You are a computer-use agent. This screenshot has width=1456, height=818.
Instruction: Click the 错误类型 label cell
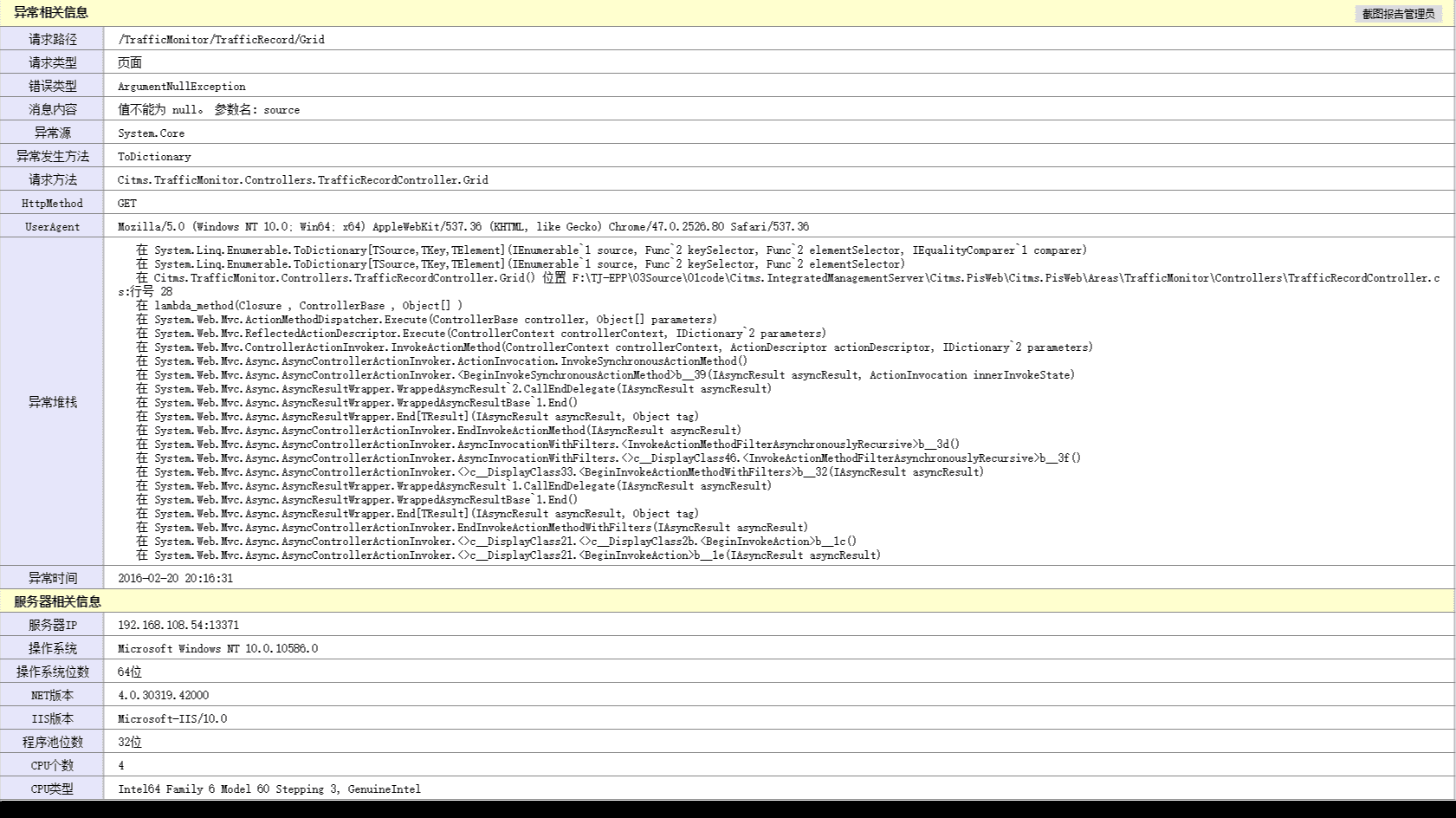tap(52, 86)
